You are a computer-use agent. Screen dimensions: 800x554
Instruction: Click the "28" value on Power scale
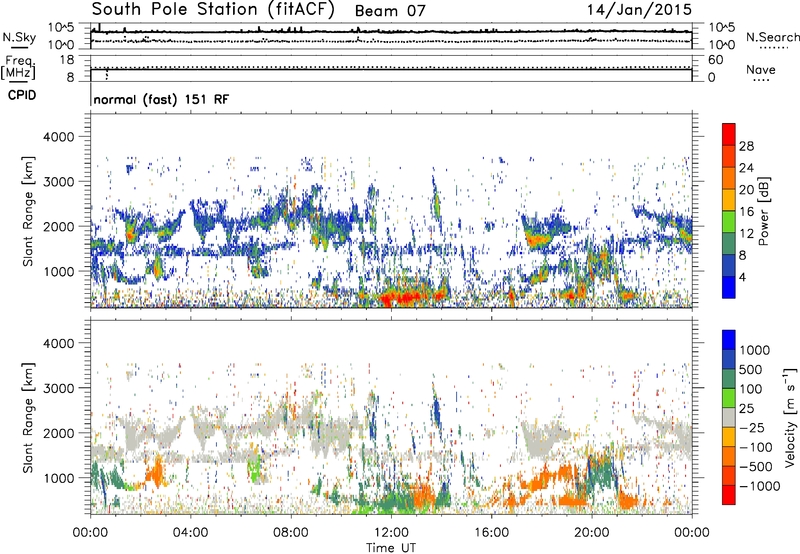tap(746, 146)
